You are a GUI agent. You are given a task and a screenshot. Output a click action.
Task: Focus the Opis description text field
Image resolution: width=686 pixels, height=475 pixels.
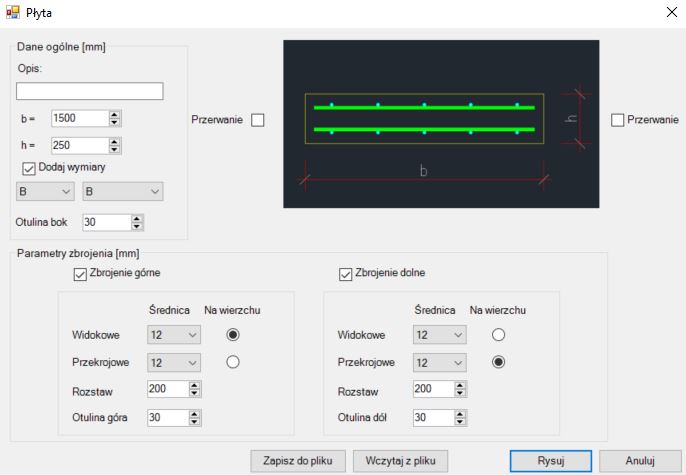pyautogui.click(x=90, y=91)
